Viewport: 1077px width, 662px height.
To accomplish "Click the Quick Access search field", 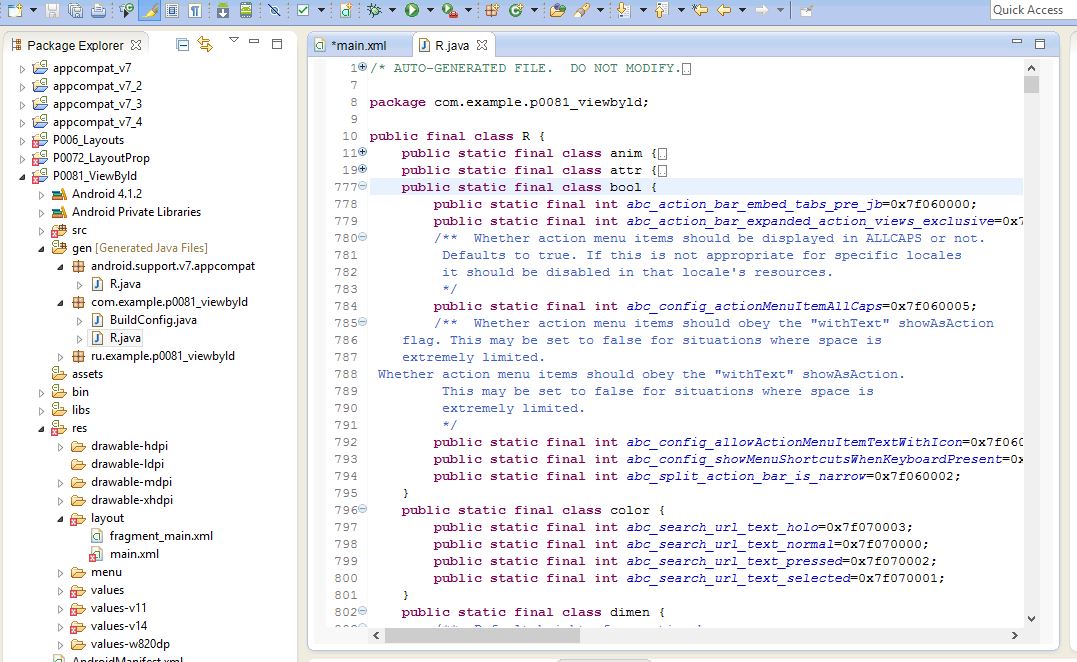I will (x=1032, y=10).
